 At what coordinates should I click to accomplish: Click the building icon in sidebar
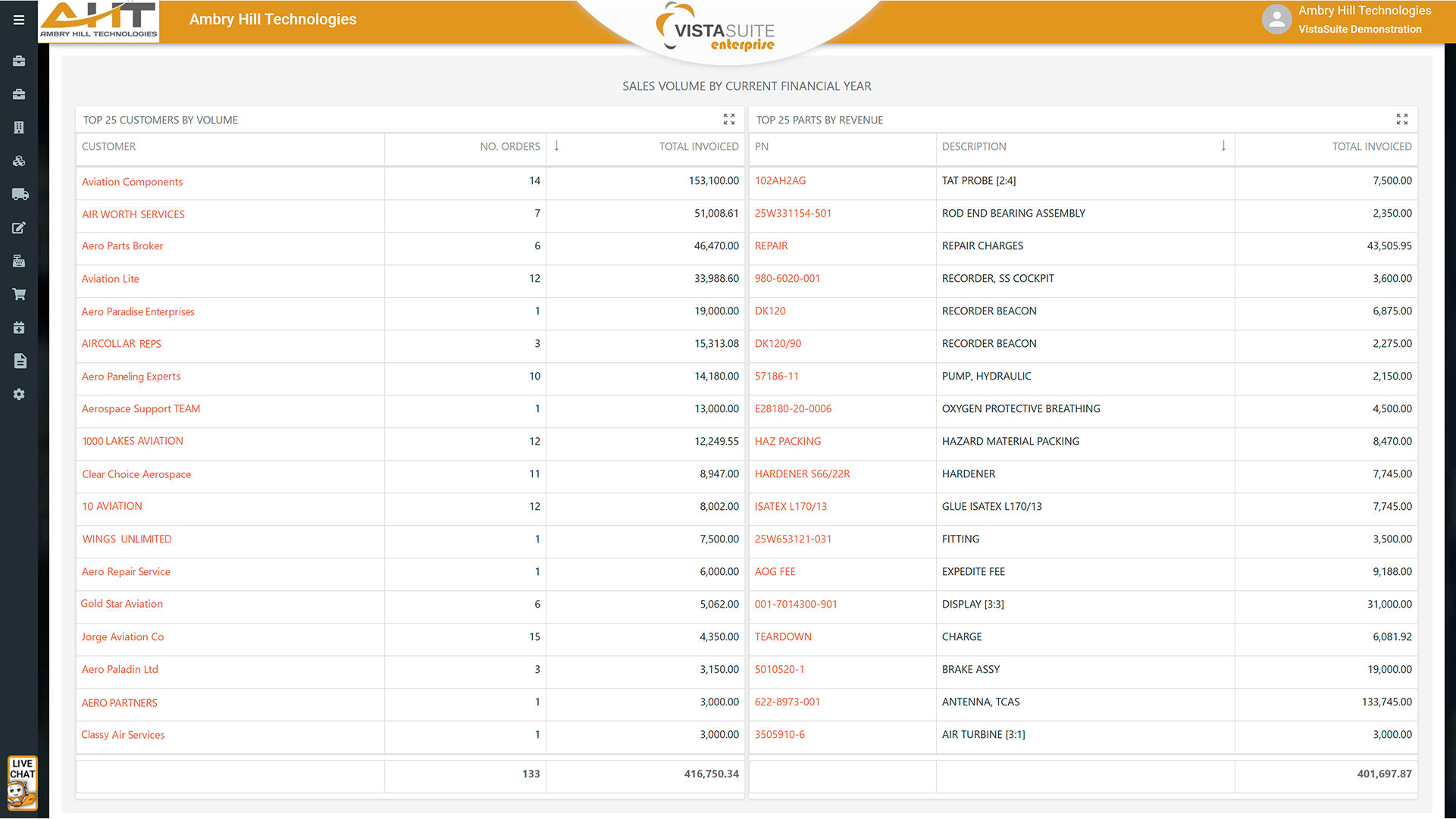[19, 127]
